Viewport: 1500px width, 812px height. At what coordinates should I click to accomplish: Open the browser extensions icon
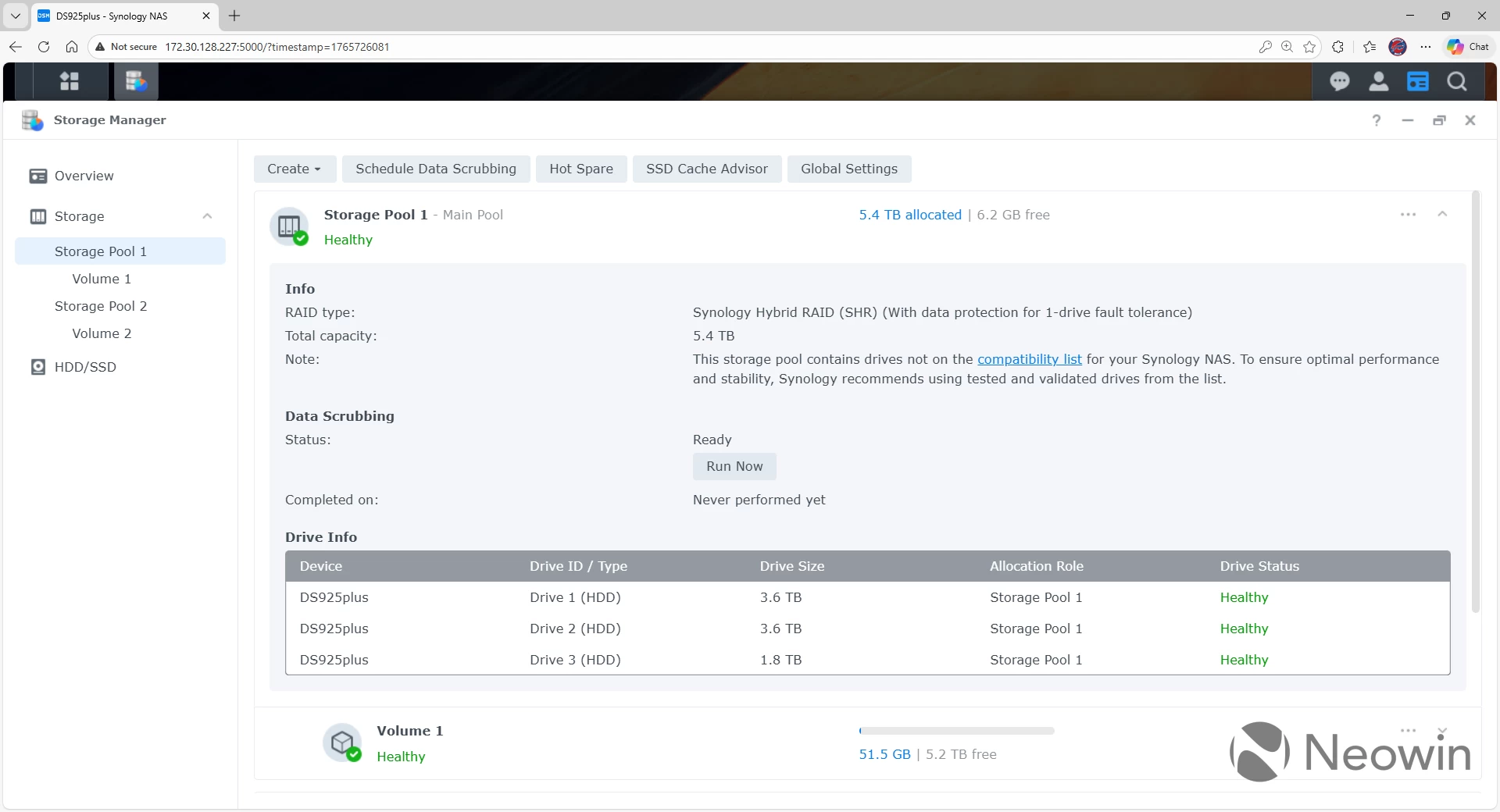pyautogui.click(x=1337, y=47)
